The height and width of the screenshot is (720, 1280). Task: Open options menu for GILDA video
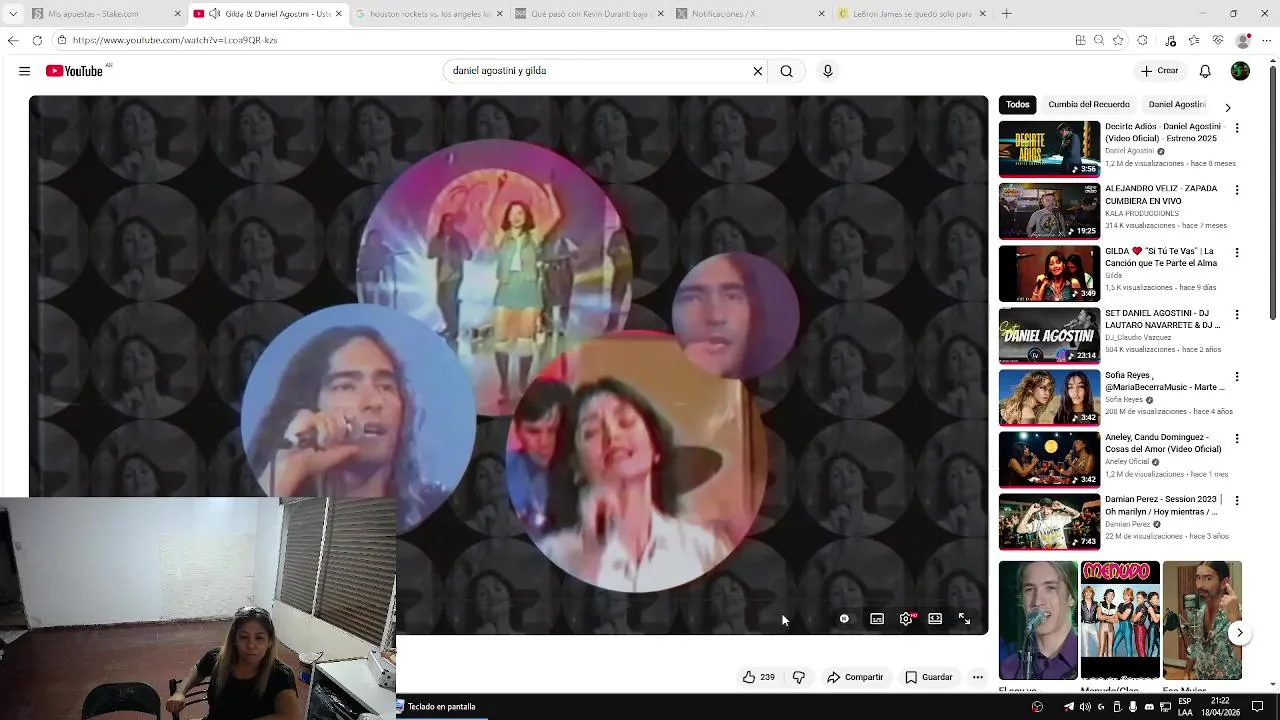click(x=1237, y=252)
